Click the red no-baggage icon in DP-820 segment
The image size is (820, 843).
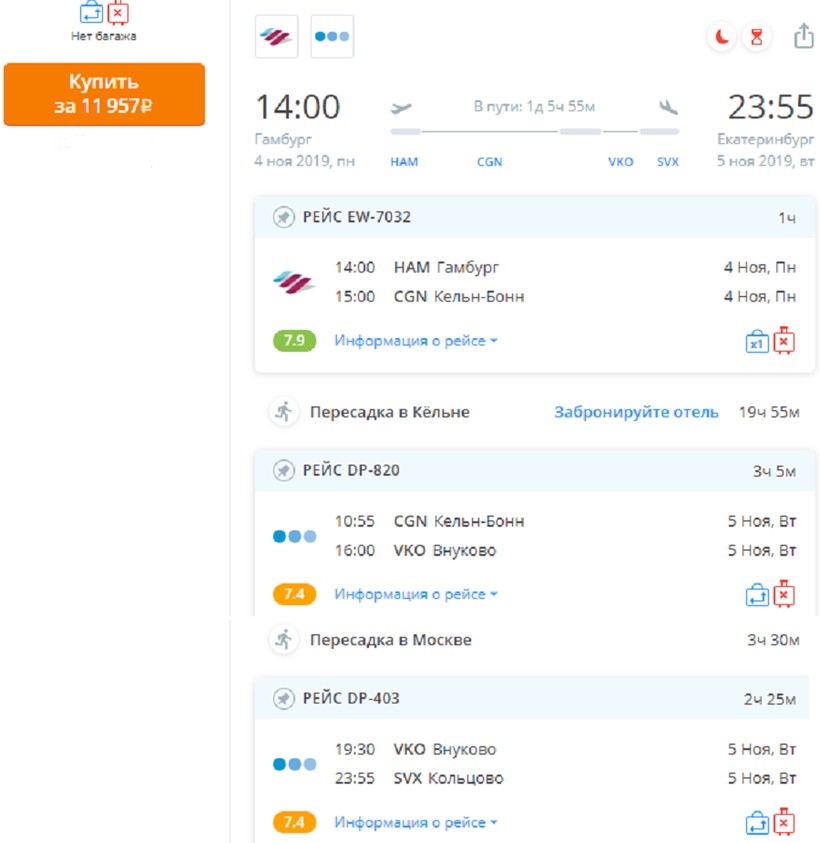coord(785,594)
